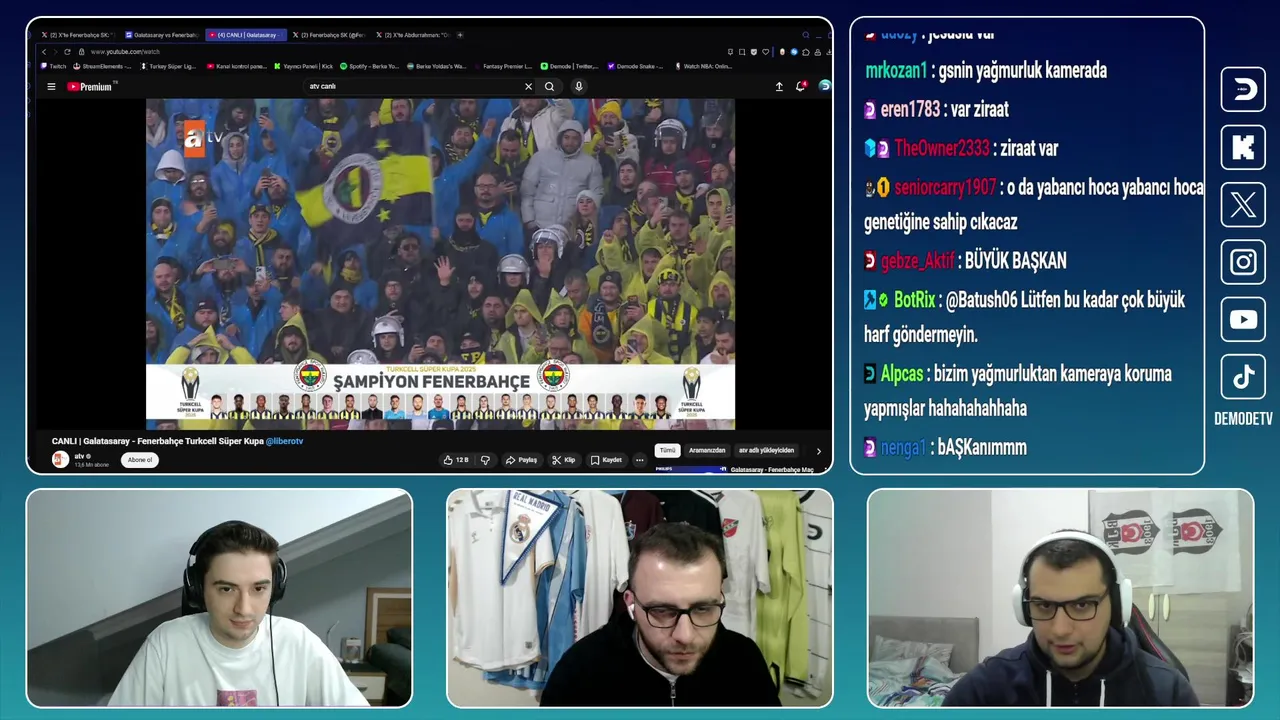Click chat username mrkozan1
Viewport: 1280px width, 720px height.
(x=896, y=71)
